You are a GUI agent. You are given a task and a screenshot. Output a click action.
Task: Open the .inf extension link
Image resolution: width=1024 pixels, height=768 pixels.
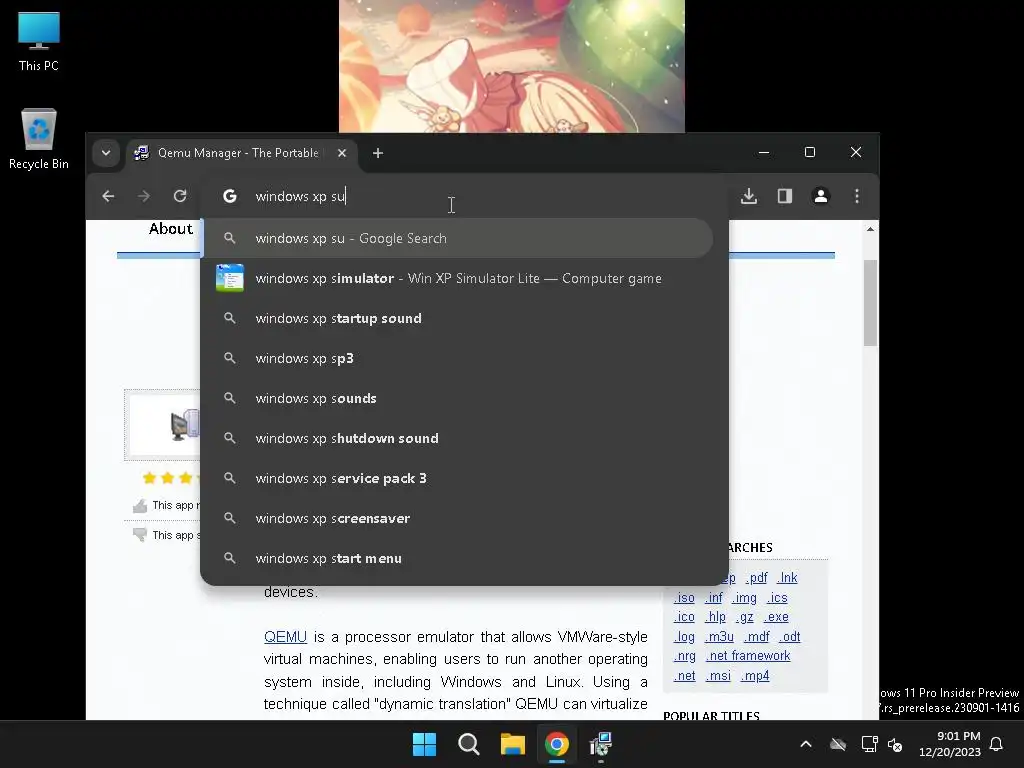[714, 598]
